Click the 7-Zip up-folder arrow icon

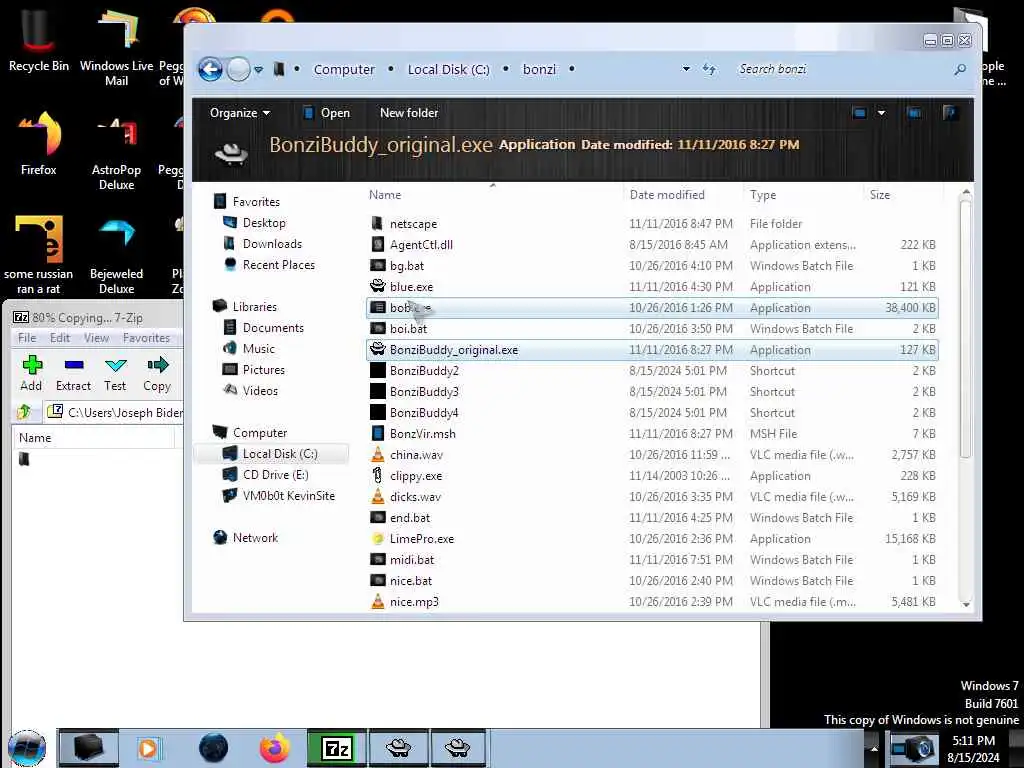point(24,411)
